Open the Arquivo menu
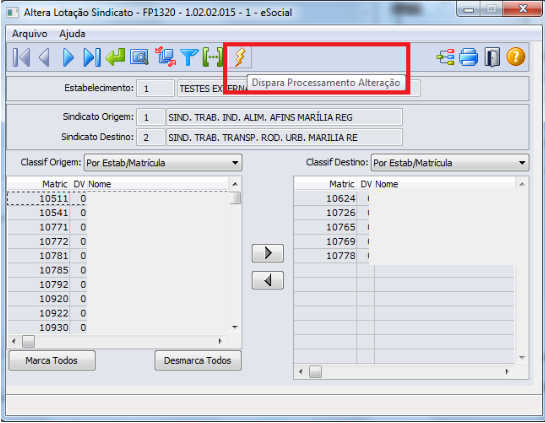The image size is (545, 423). tap(30, 34)
